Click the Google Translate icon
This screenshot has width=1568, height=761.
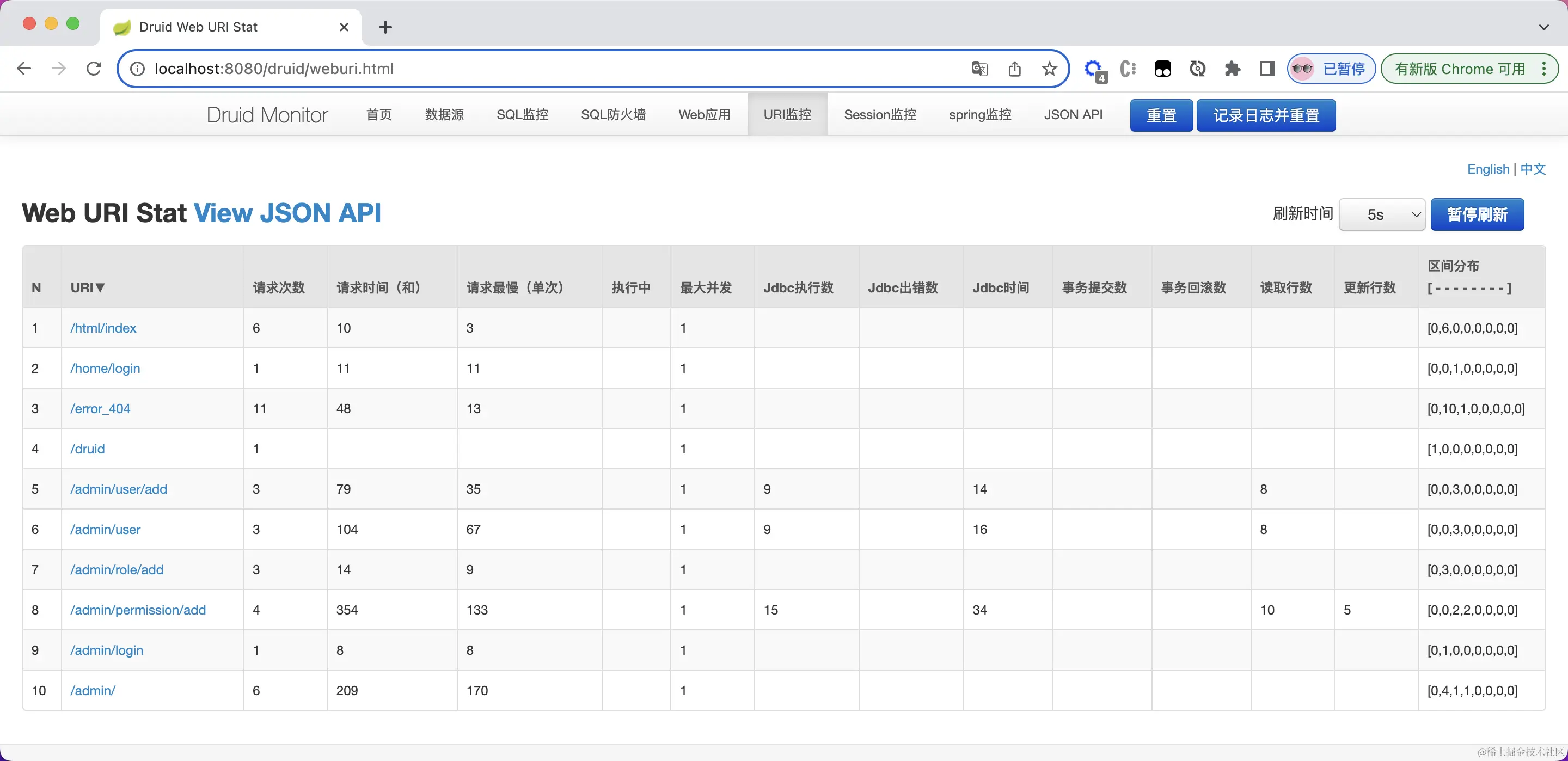pyautogui.click(x=979, y=69)
